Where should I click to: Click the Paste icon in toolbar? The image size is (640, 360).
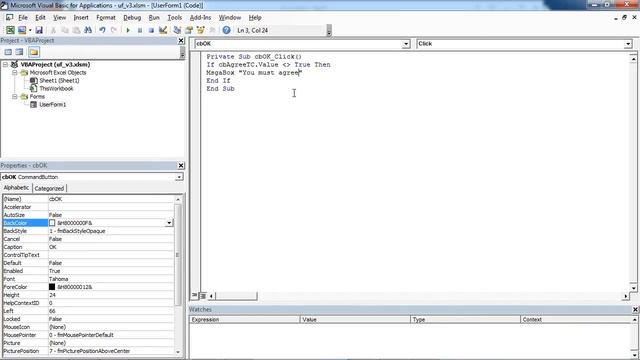(76, 30)
